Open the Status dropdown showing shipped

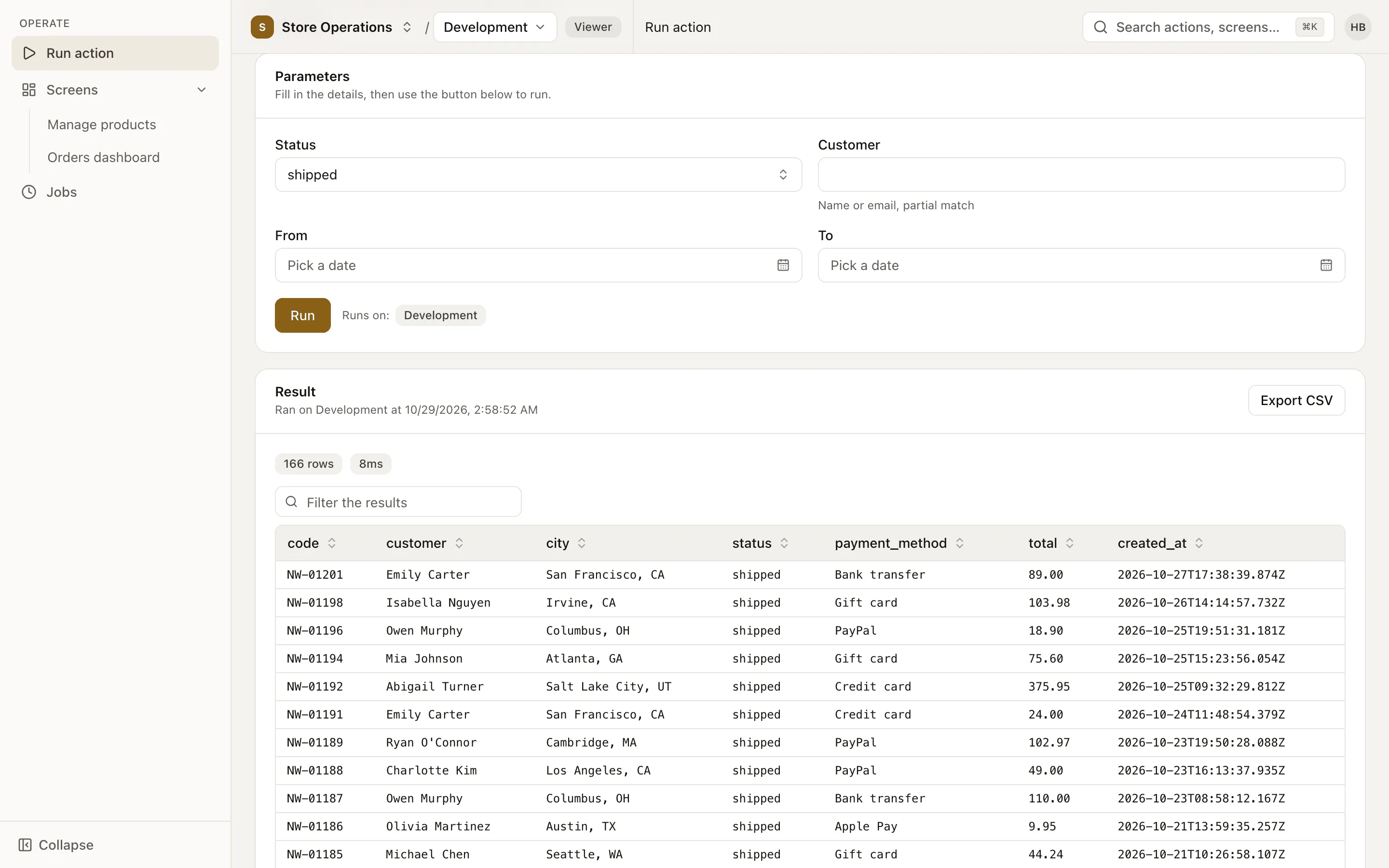coord(538,175)
